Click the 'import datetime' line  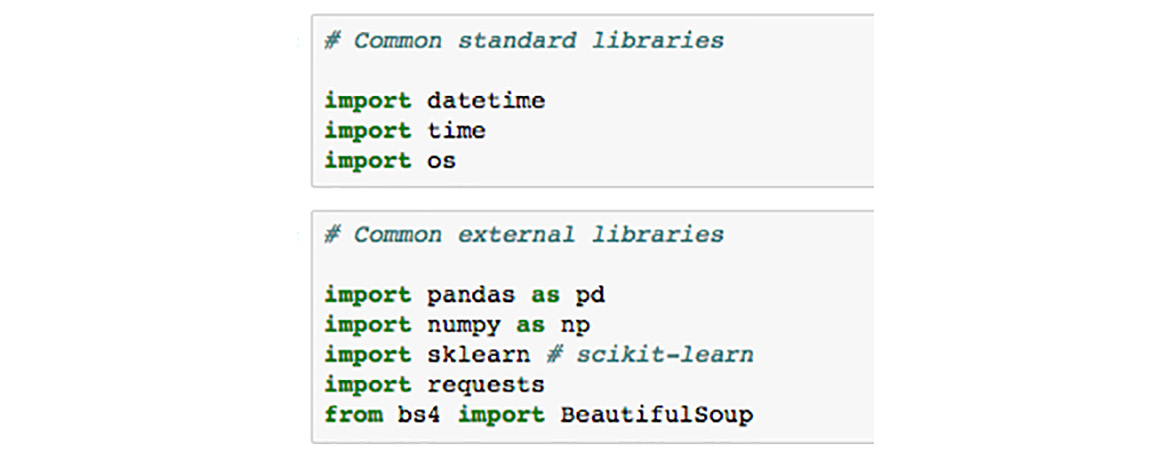click(434, 101)
